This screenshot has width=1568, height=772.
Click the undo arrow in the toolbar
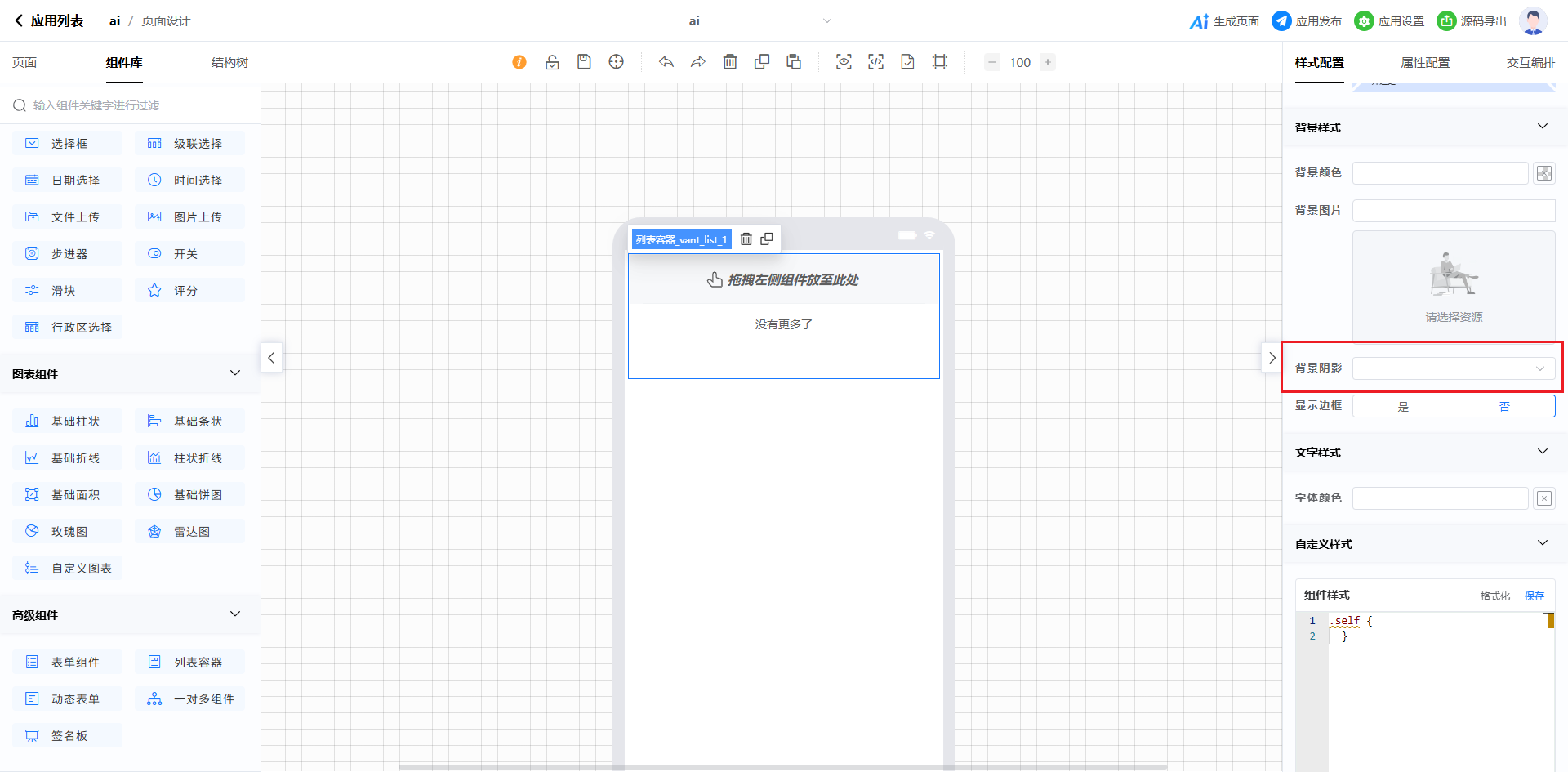coord(666,62)
